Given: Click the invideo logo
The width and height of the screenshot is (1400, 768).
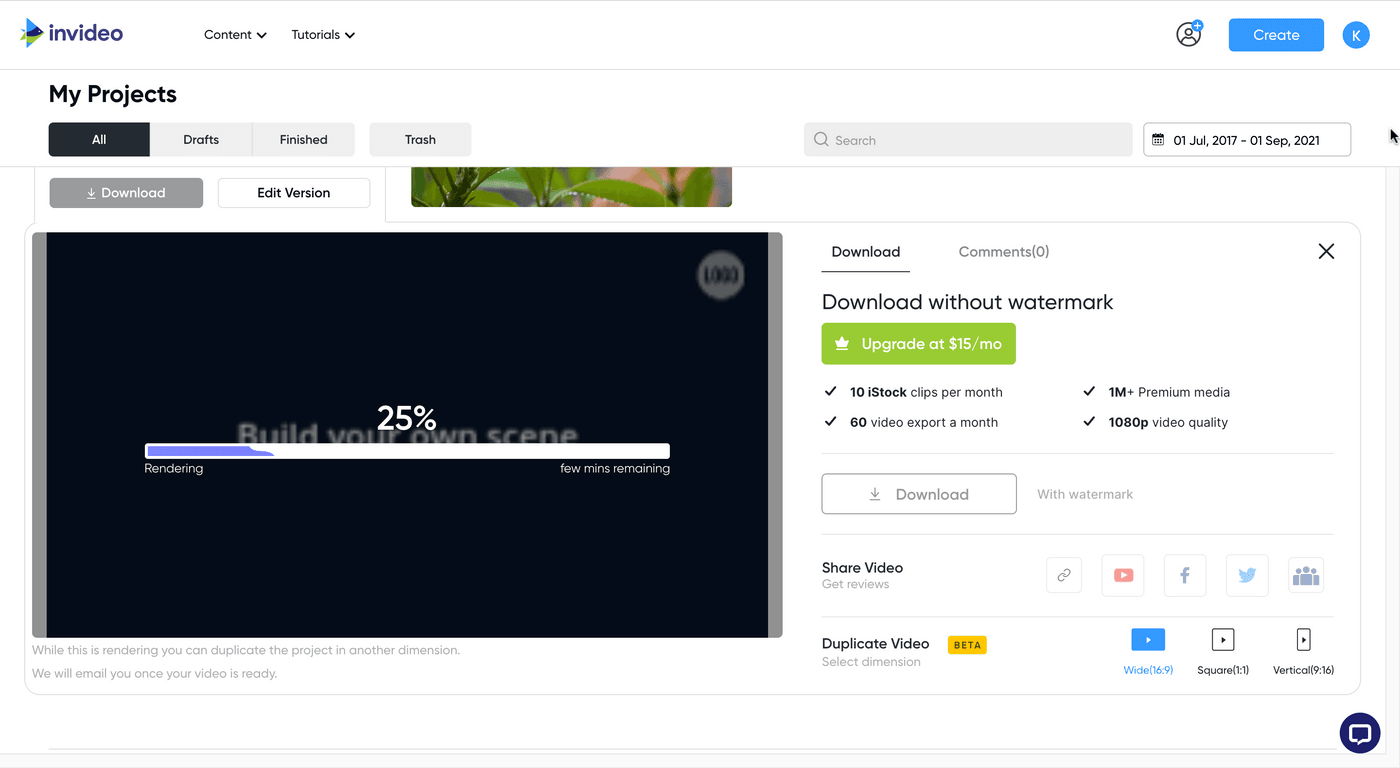Looking at the screenshot, I should pyautogui.click(x=71, y=32).
